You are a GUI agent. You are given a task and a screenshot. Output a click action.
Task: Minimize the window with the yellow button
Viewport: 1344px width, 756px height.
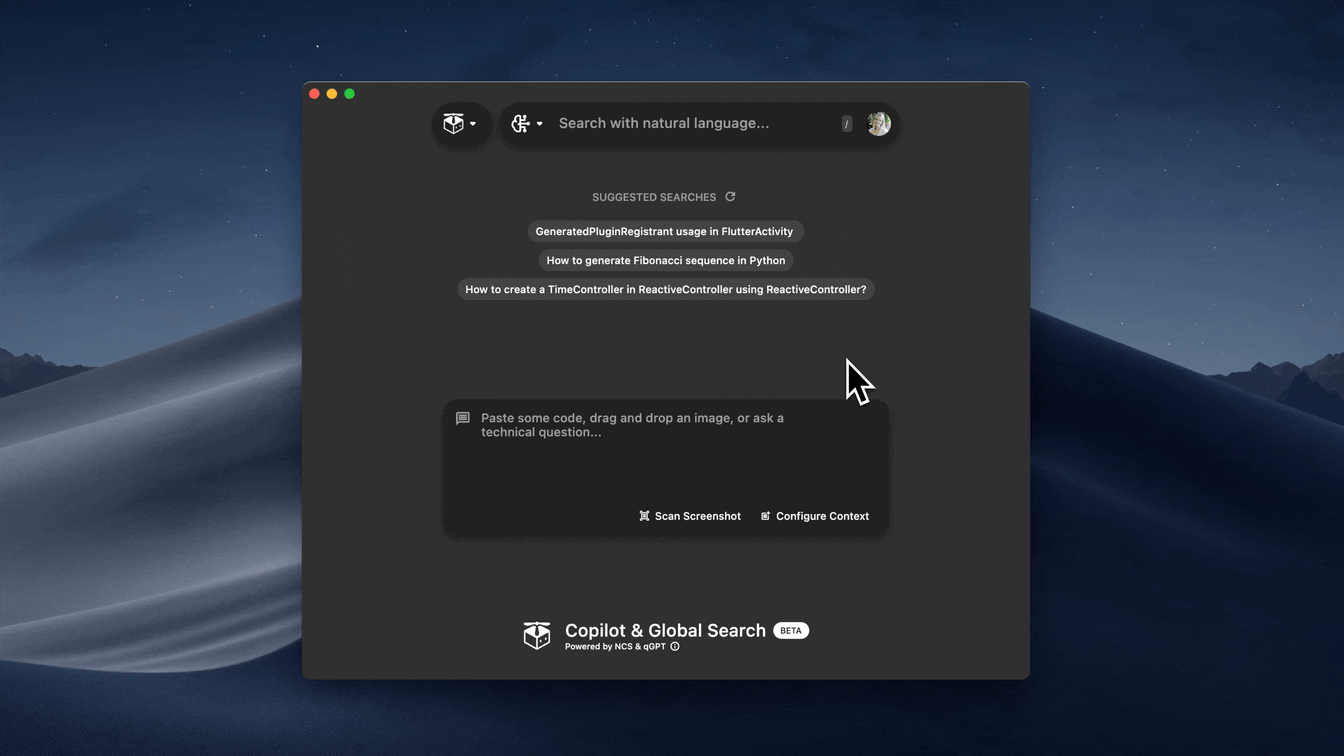point(332,94)
